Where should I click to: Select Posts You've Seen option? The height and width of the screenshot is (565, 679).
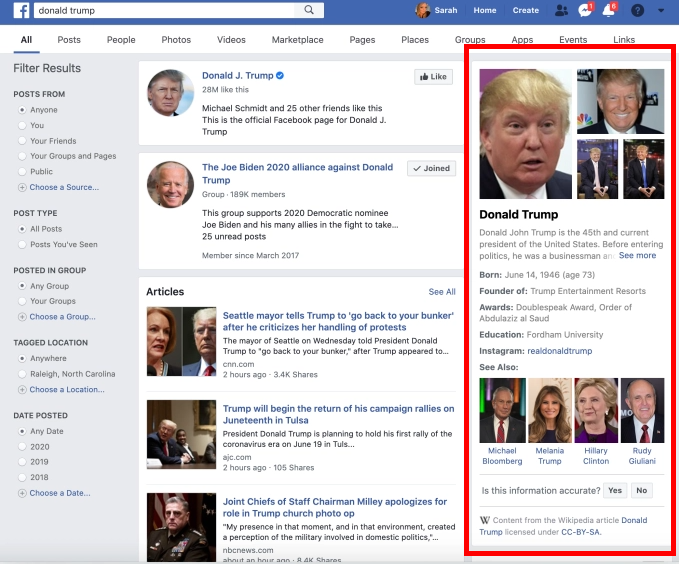tap(22, 245)
